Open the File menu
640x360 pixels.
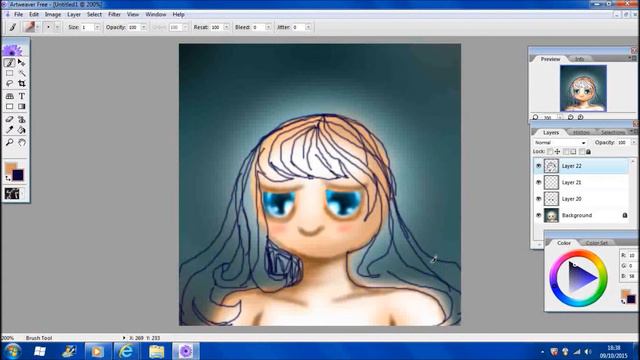pos(19,14)
